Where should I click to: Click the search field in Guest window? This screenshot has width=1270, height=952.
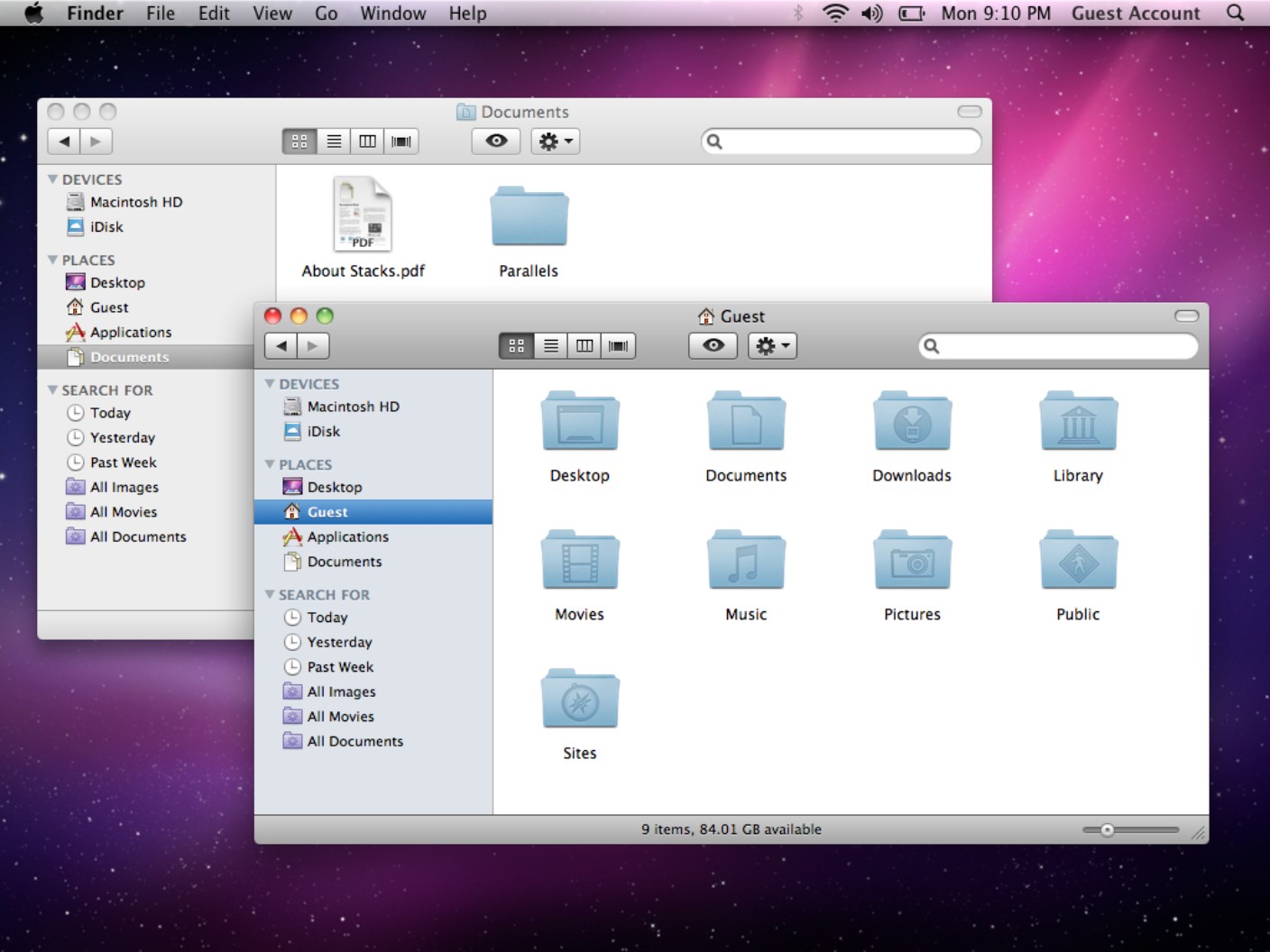point(1064,346)
